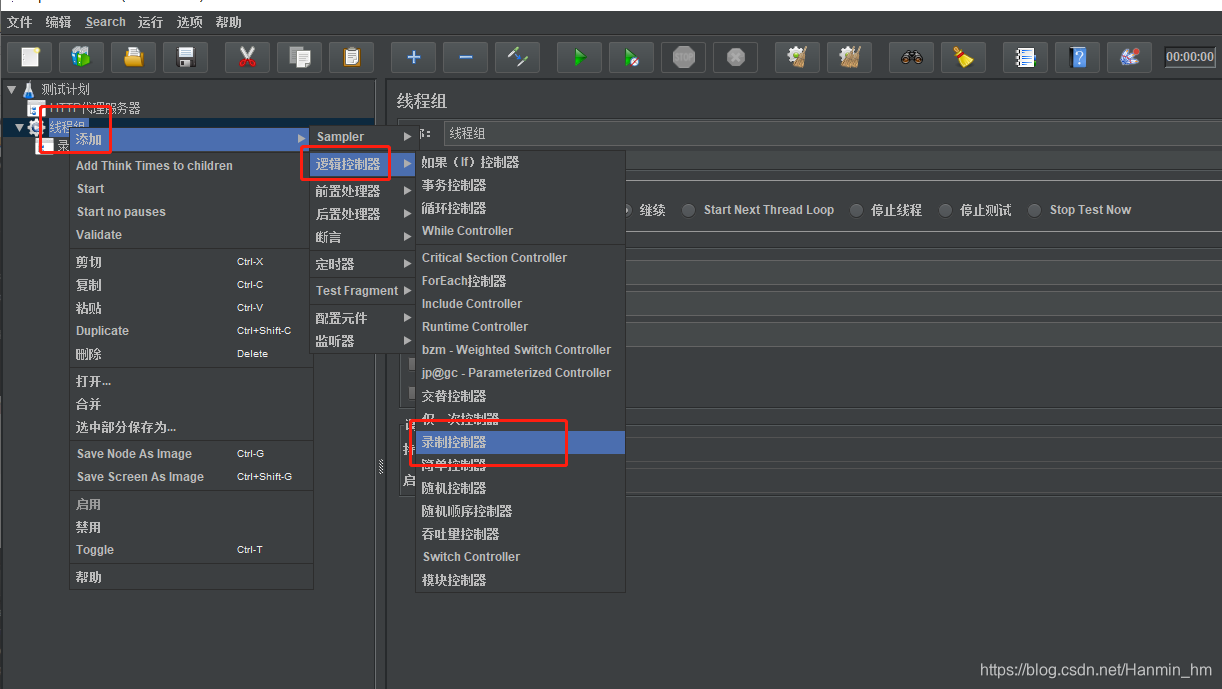This screenshot has width=1222, height=689.
Task: Open the Edit (编辑) menu
Action: (58, 22)
